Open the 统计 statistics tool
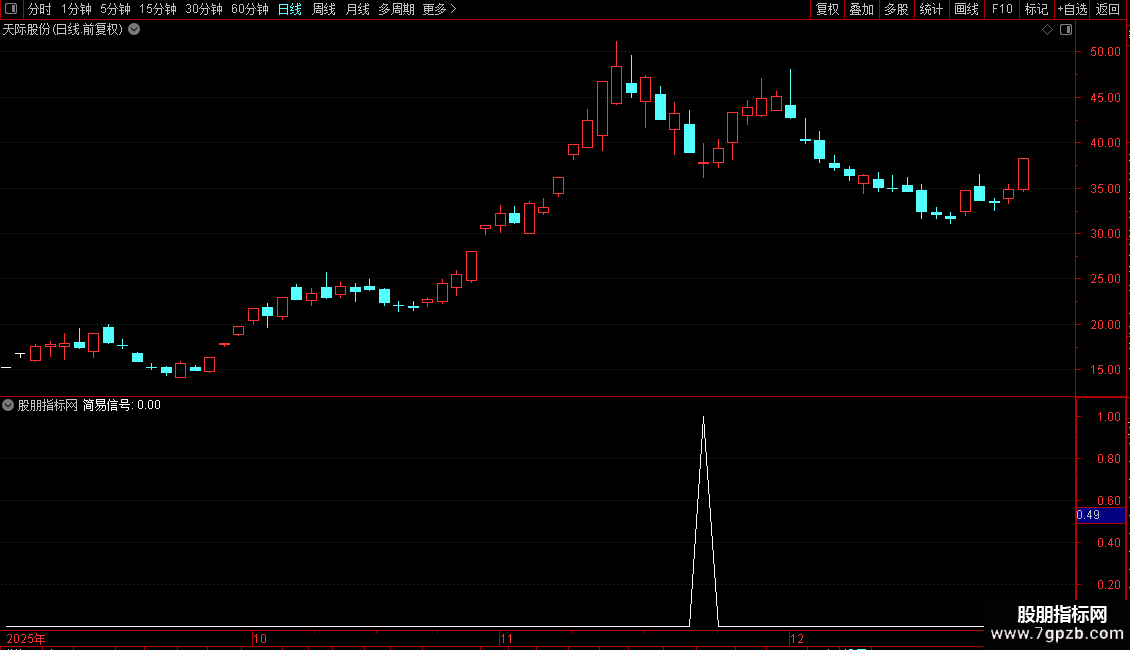 [x=931, y=9]
